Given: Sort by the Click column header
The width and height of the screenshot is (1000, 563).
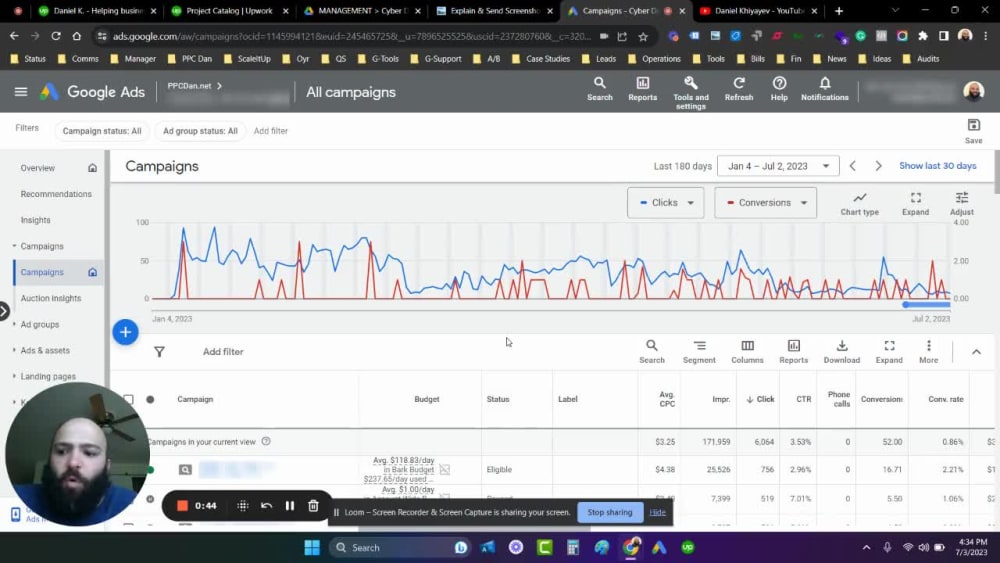Looking at the screenshot, I should [x=760, y=399].
